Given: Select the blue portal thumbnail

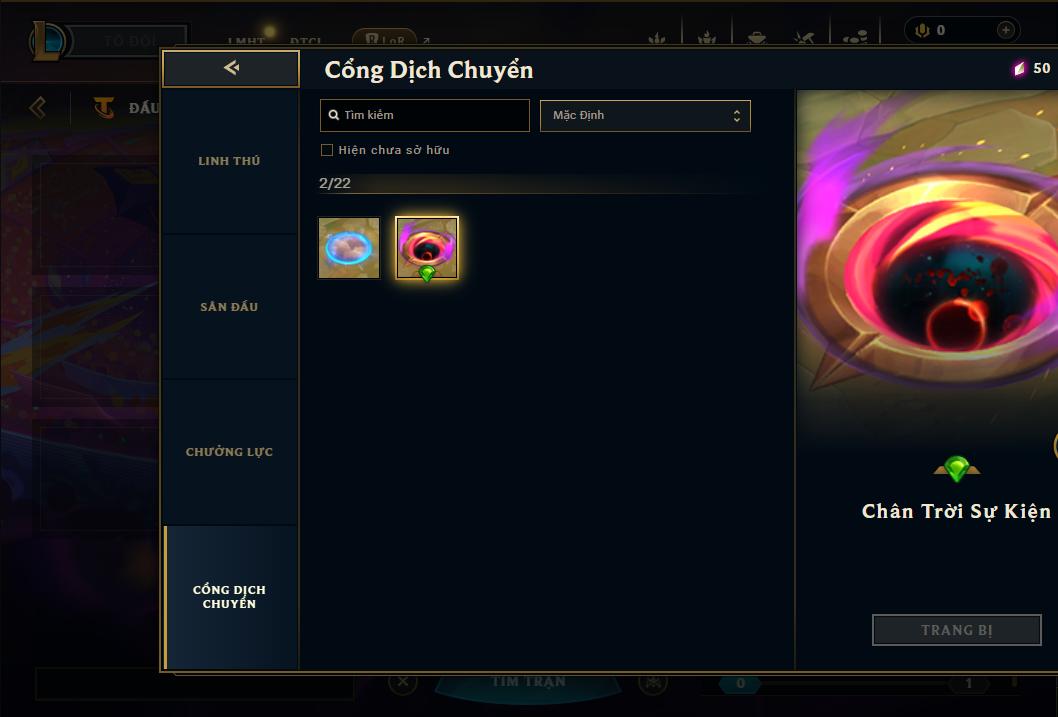Looking at the screenshot, I should tap(349, 248).
